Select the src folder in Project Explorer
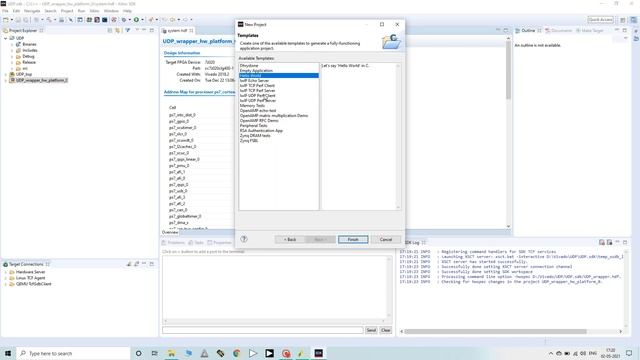Image resolution: width=640 pixels, height=360 pixels. 24,69
